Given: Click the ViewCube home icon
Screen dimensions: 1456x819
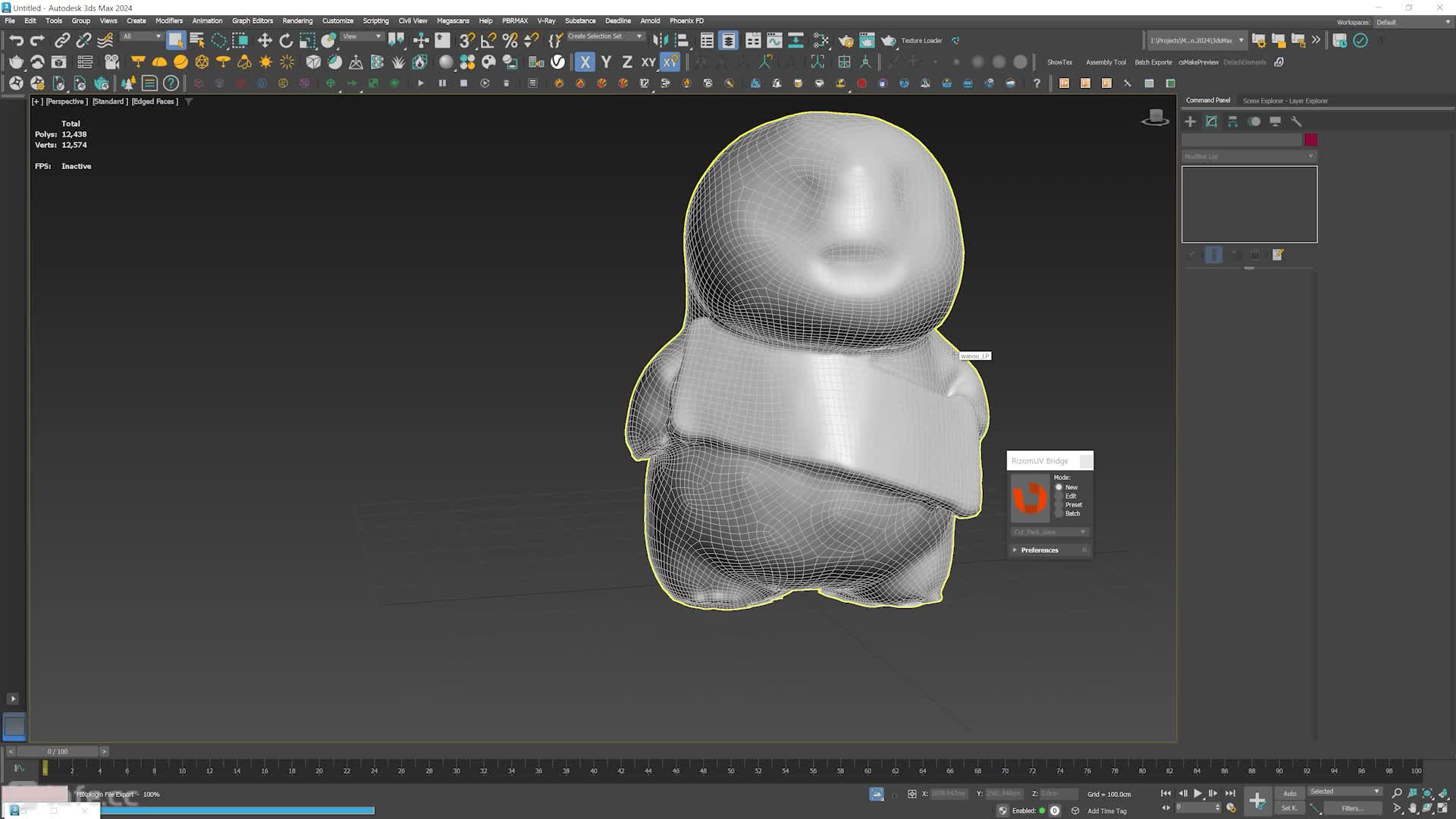Looking at the screenshot, I should pyautogui.click(x=1155, y=117).
